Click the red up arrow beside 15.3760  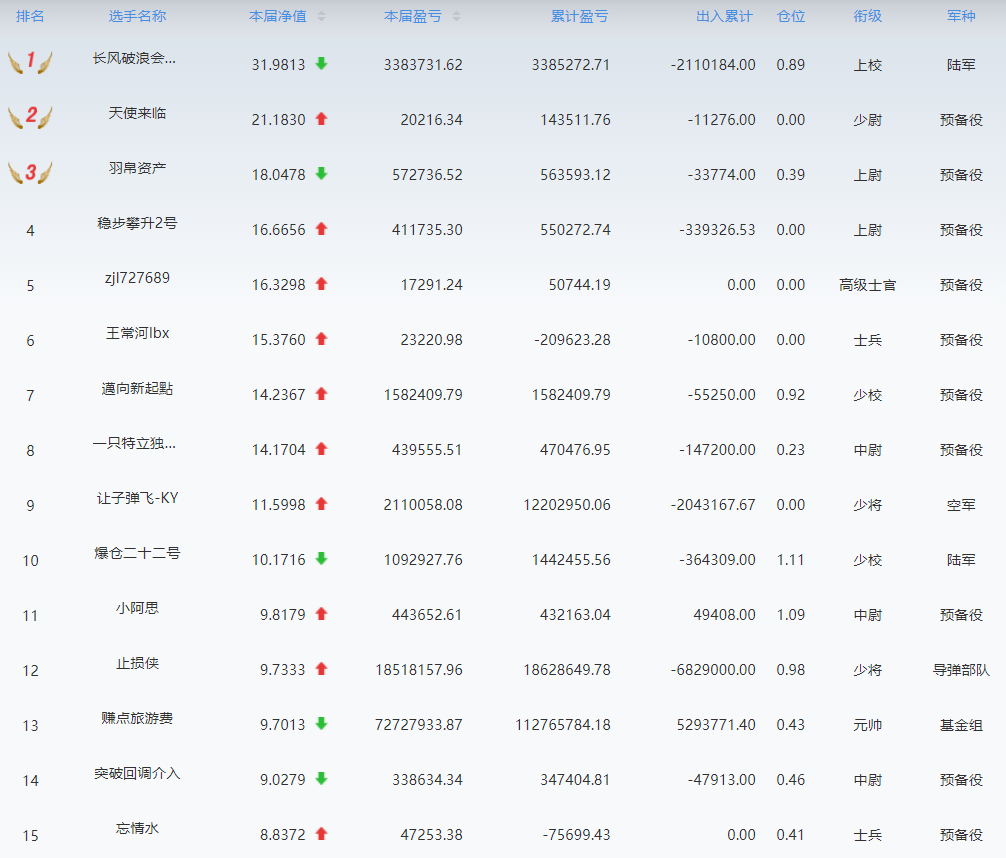pyautogui.click(x=321, y=339)
